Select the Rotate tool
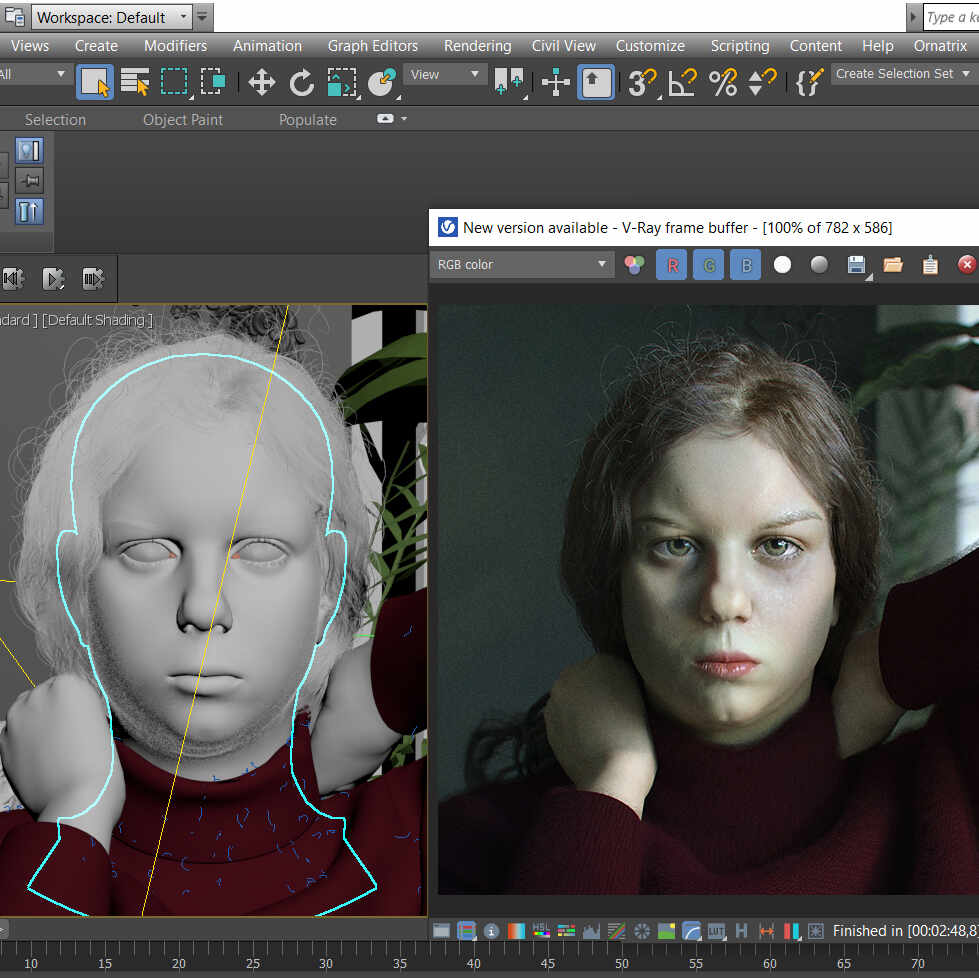Screen dimensions: 979x979 coord(302,82)
